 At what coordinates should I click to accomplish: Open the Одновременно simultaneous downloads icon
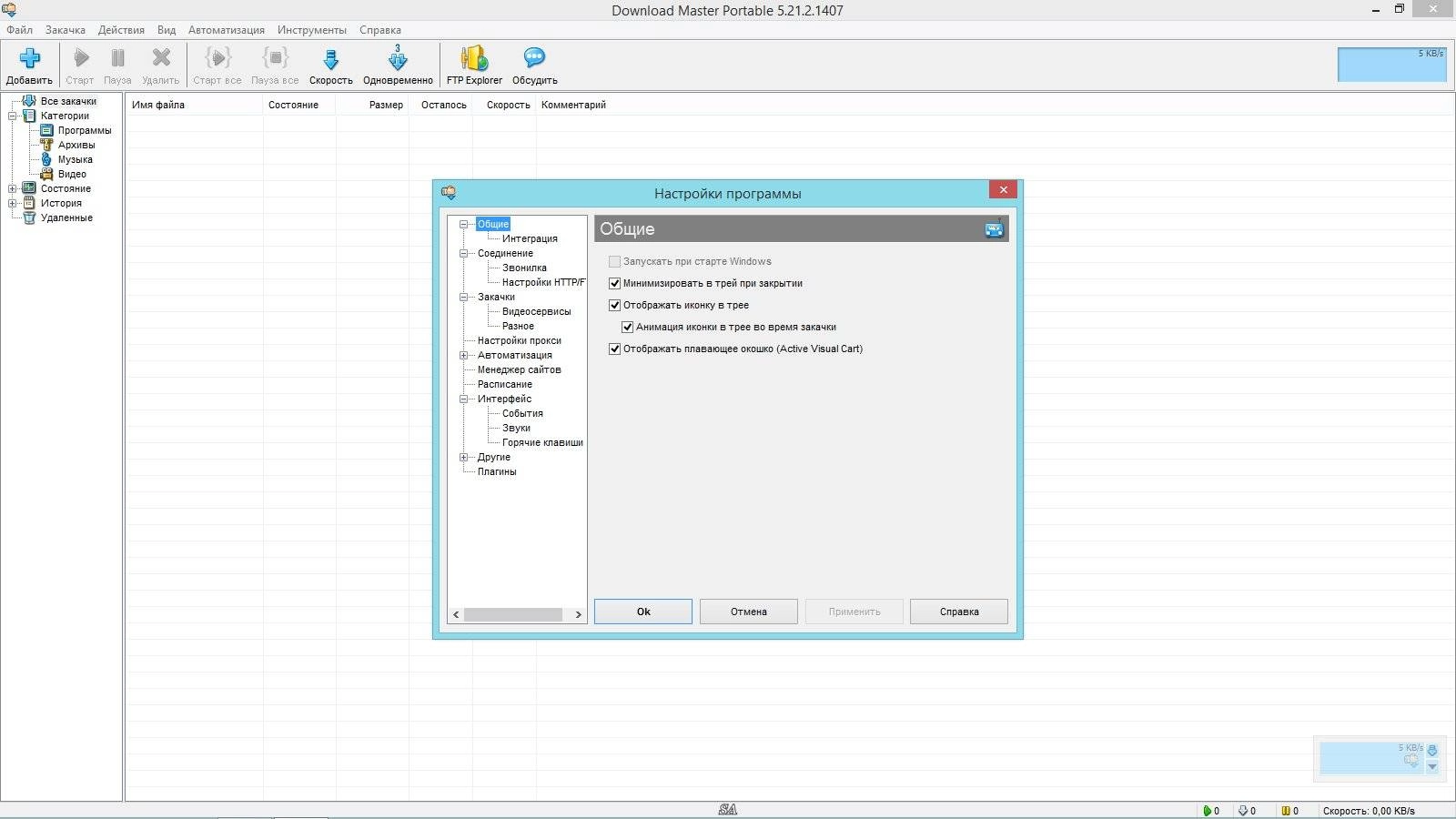(398, 58)
